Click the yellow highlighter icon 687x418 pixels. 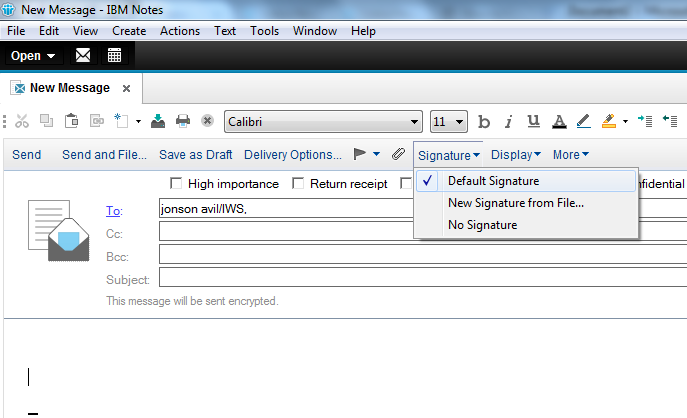[609, 121]
